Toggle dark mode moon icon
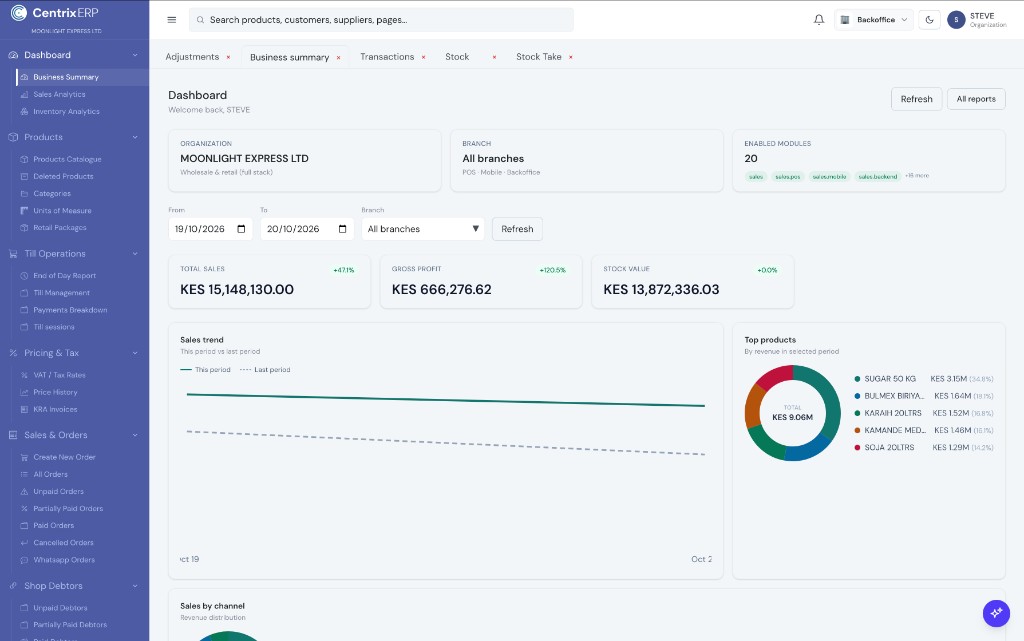 pos(929,20)
